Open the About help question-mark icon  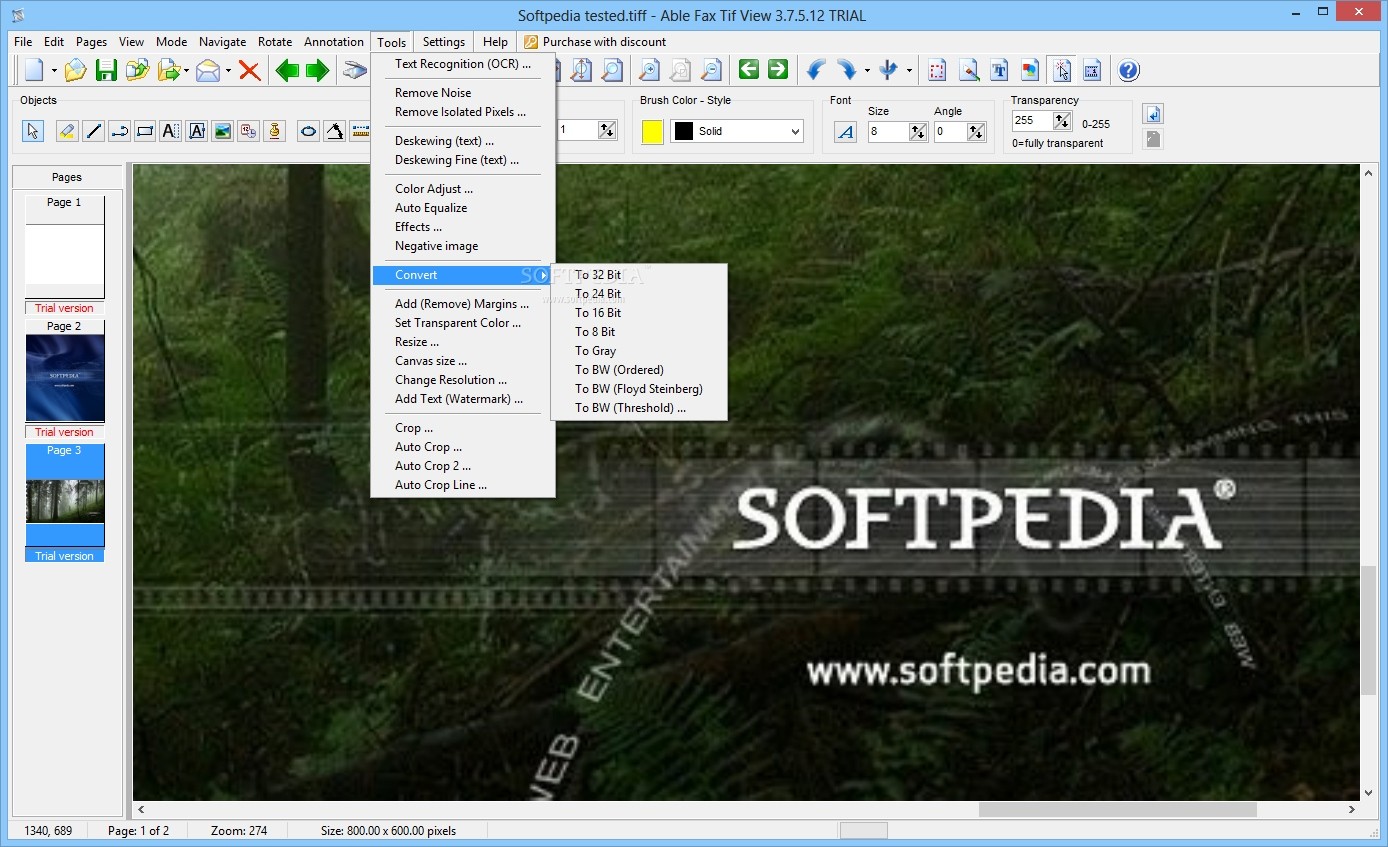1129,70
